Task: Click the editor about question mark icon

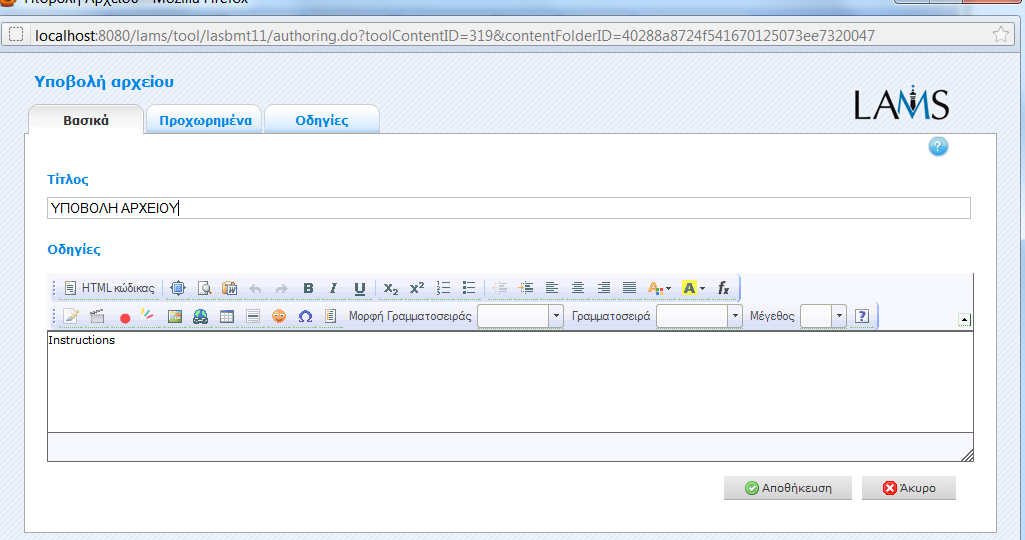Action: tap(862, 316)
